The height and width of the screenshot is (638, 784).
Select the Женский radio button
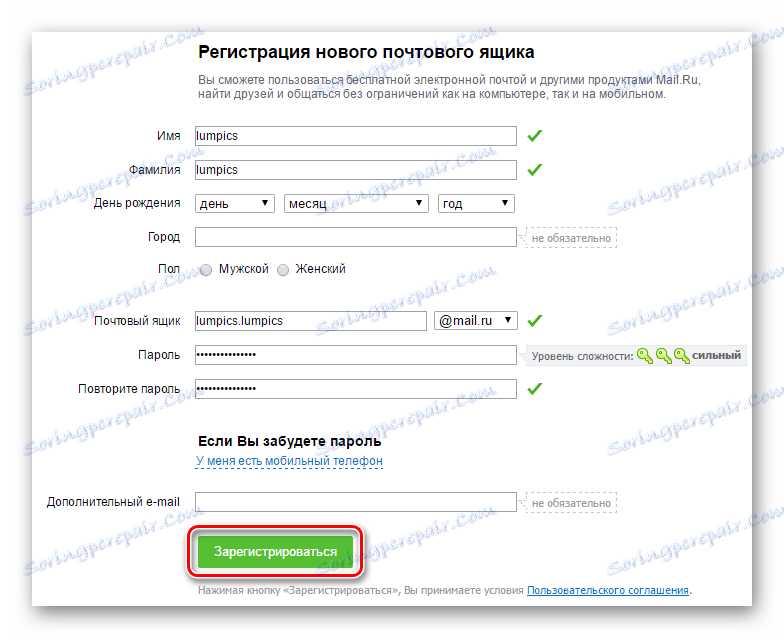click(283, 270)
